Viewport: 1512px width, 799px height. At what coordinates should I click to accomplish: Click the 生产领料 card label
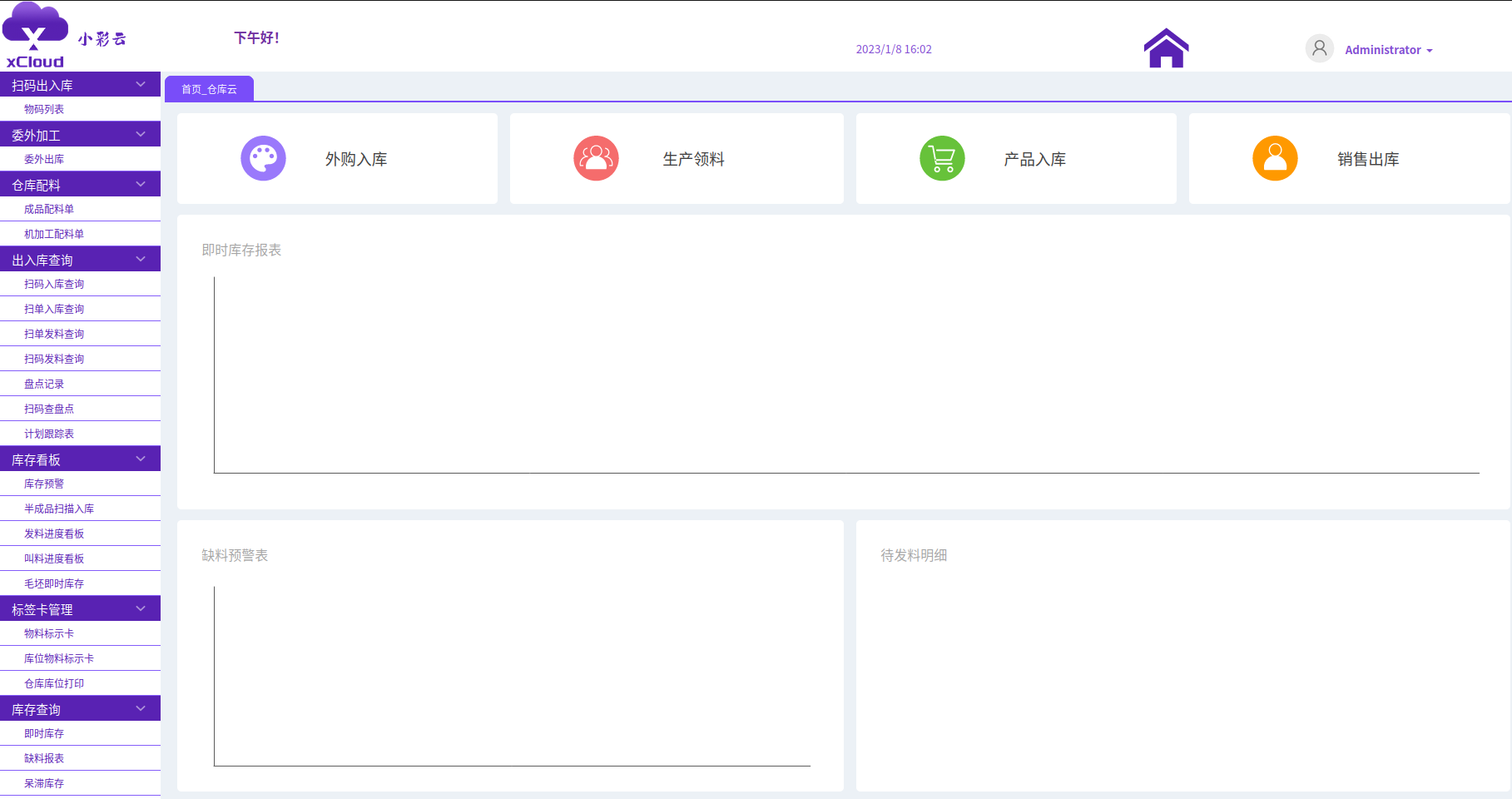click(x=693, y=159)
